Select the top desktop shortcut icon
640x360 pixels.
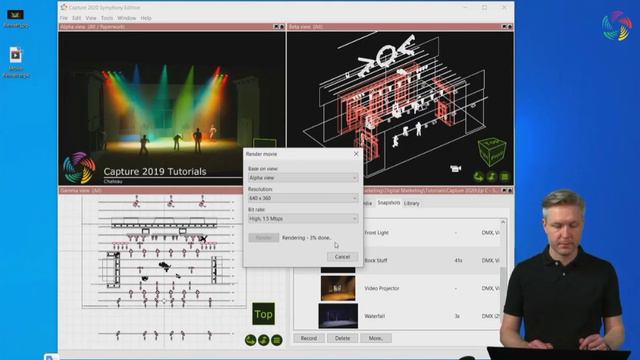point(16,18)
